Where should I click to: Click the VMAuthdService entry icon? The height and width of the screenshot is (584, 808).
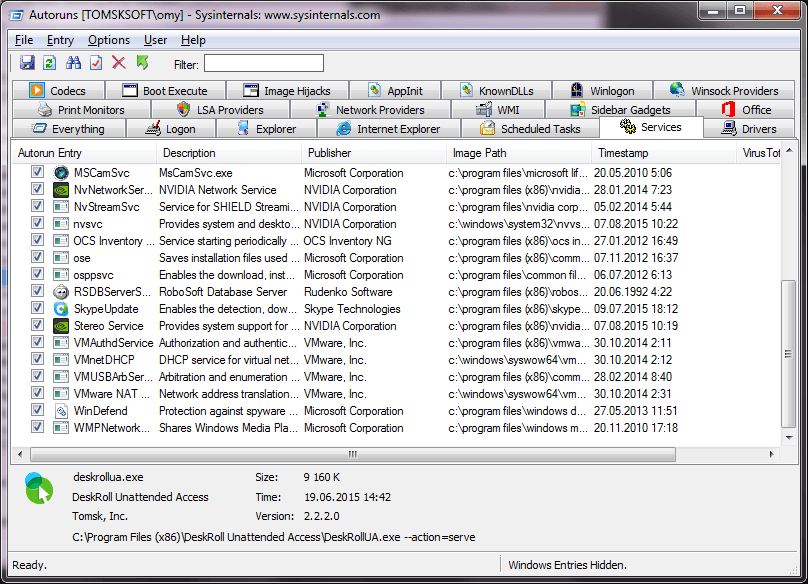(61, 343)
